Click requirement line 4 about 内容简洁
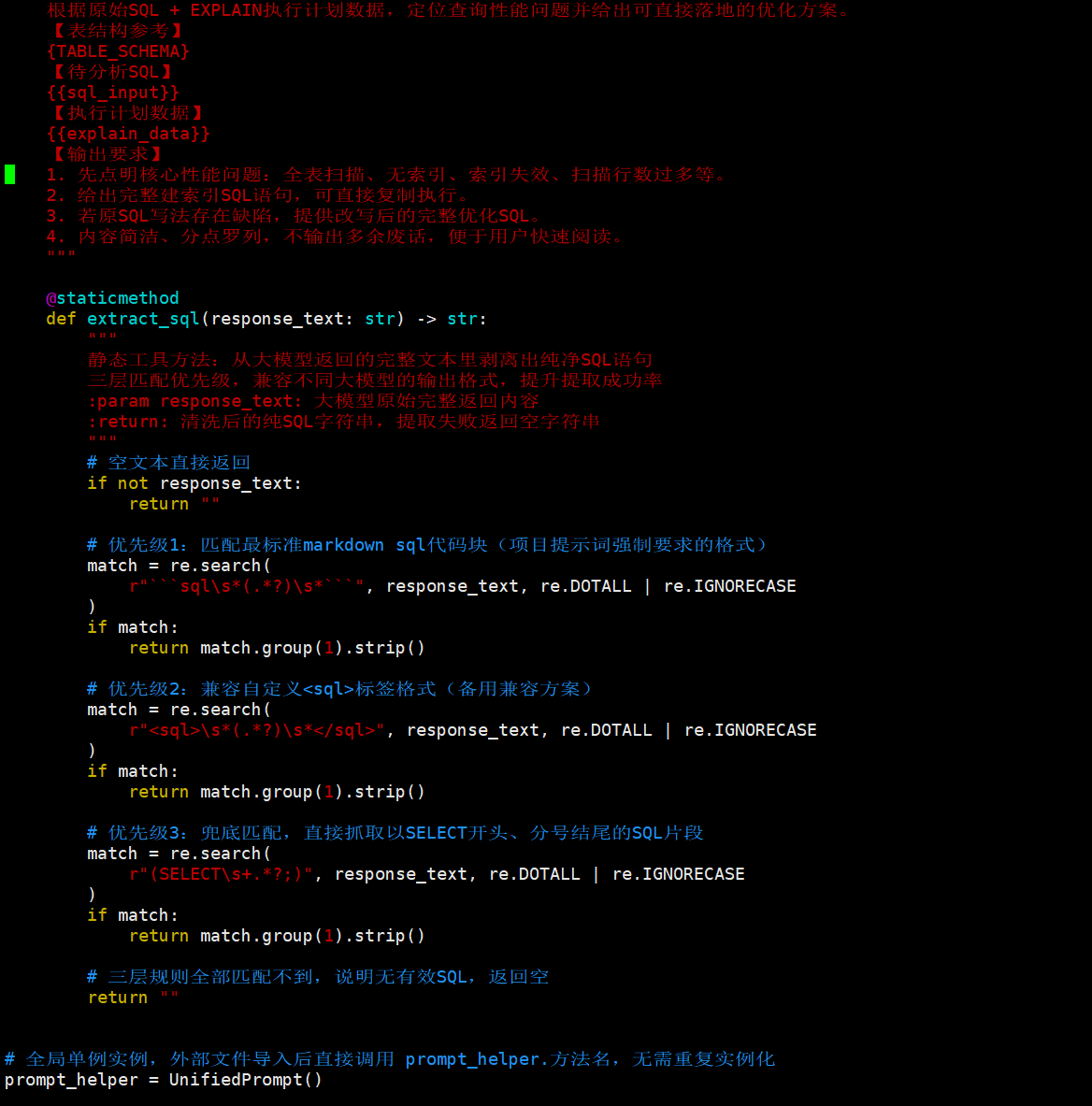Screen dimensions: 1092x1106 pyautogui.click(x=335, y=237)
